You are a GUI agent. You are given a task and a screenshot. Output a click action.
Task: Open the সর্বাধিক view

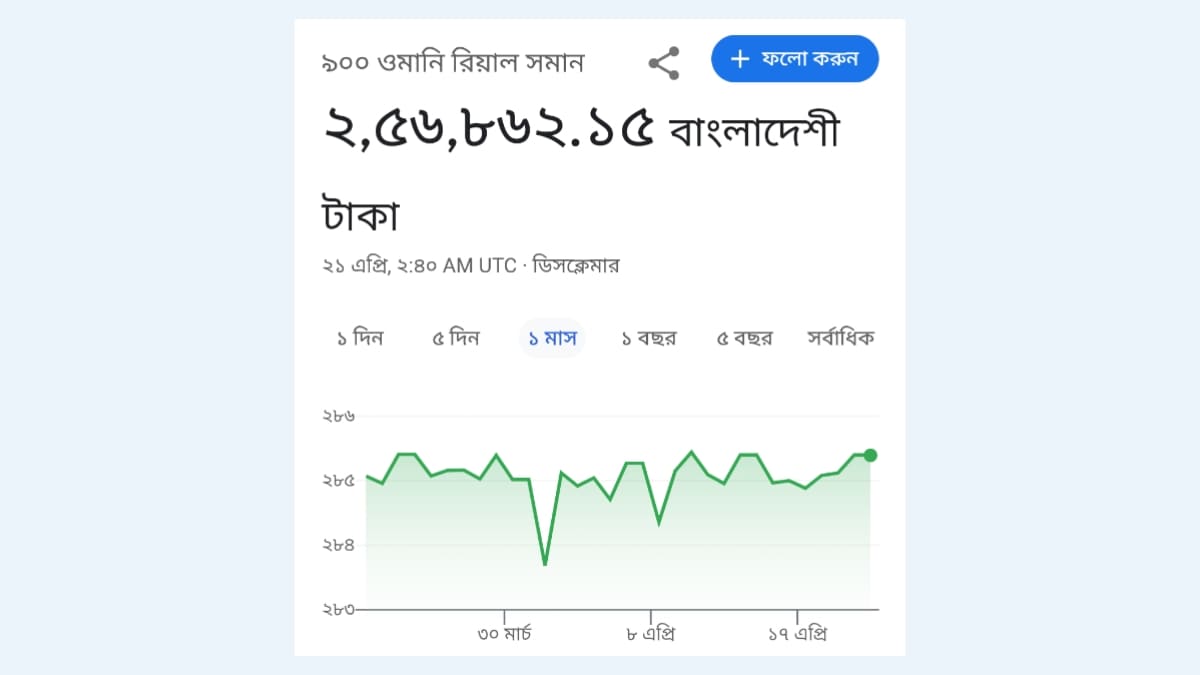[840, 338]
